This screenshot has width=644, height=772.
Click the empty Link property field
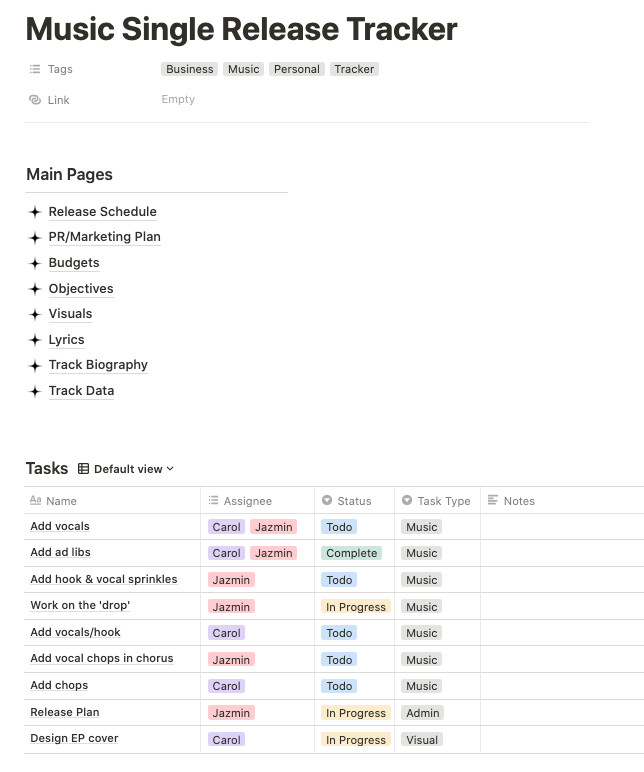pyautogui.click(x=178, y=99)
